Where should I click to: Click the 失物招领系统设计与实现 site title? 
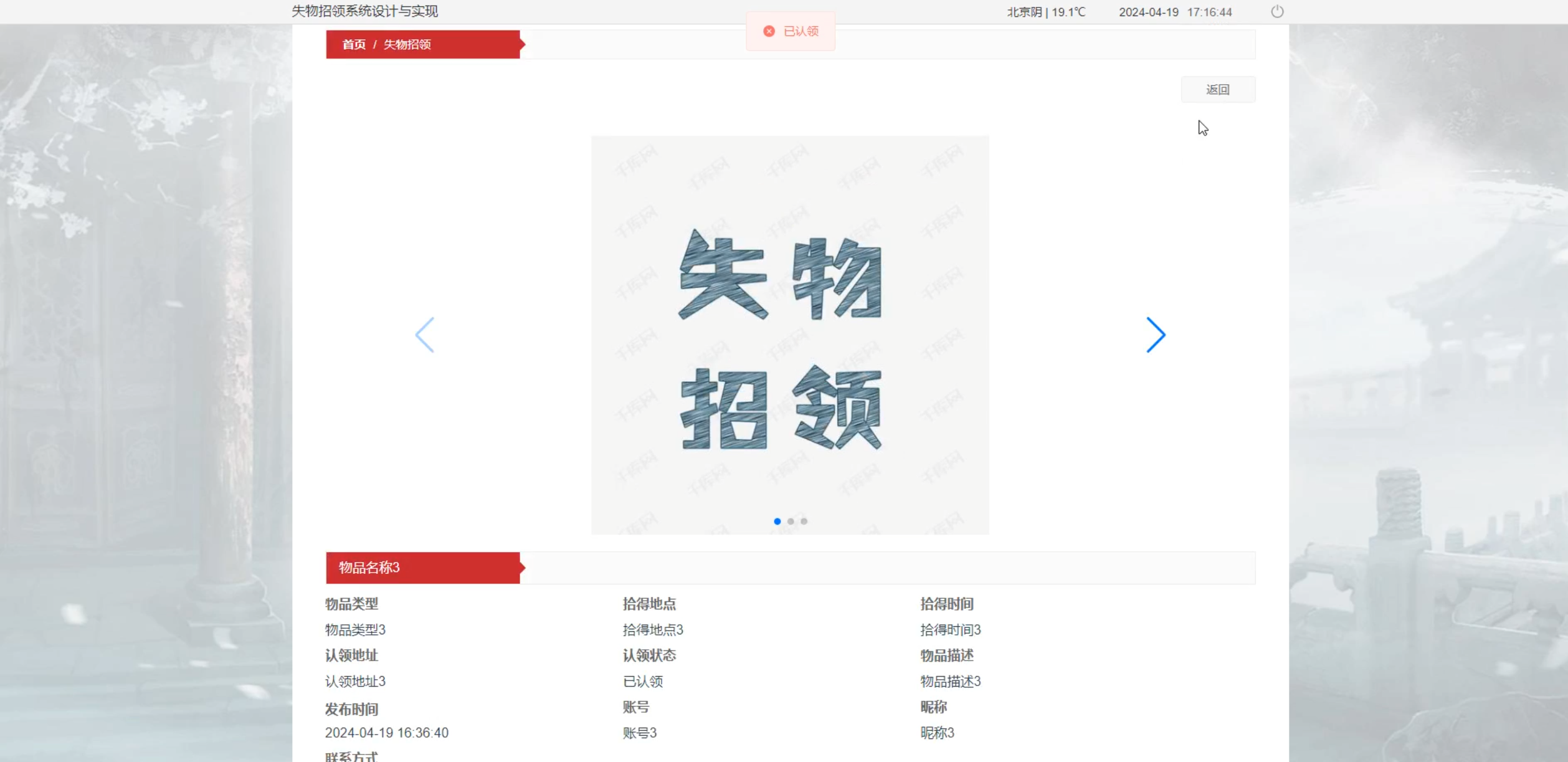pyautogui.click(x=364, y=11)
